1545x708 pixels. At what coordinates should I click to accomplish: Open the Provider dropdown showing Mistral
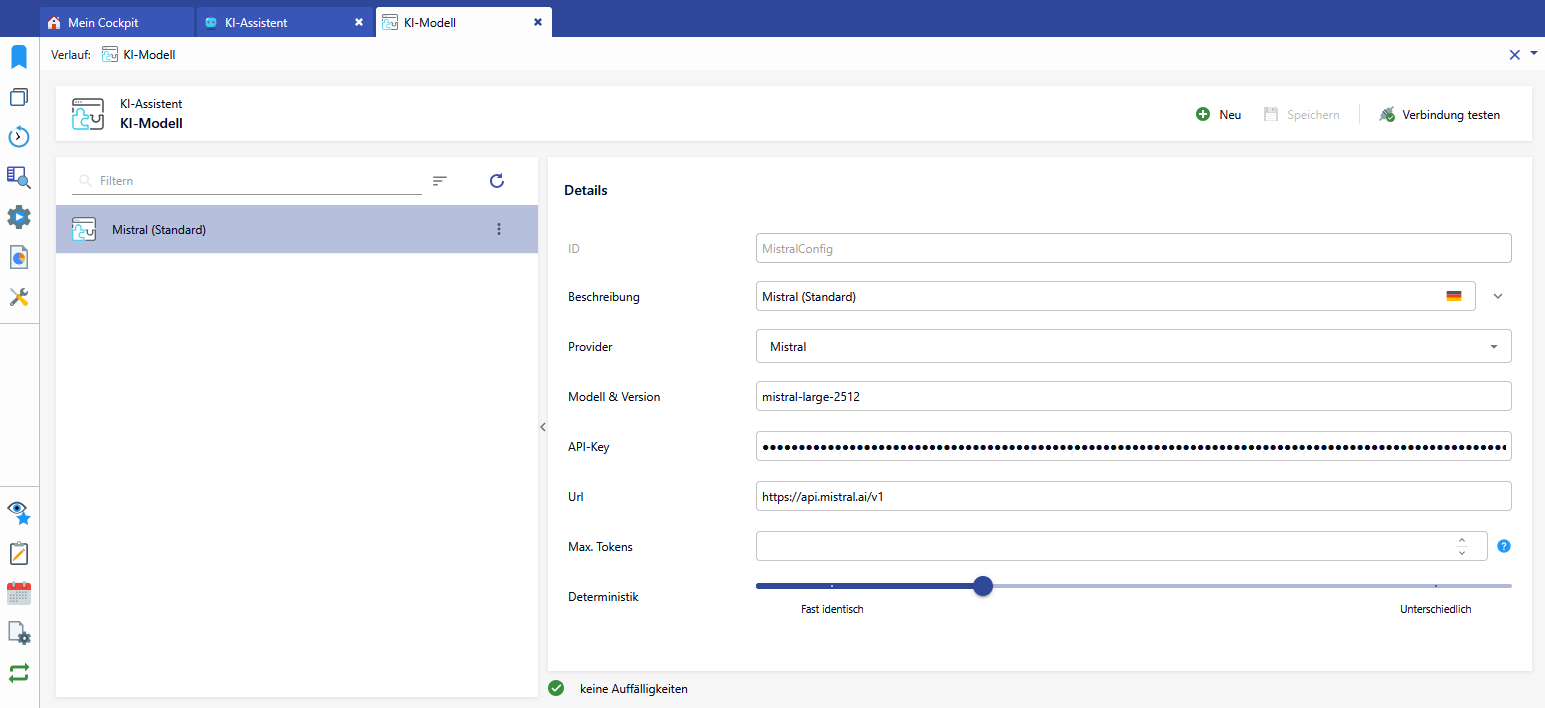pos(1133,347)
